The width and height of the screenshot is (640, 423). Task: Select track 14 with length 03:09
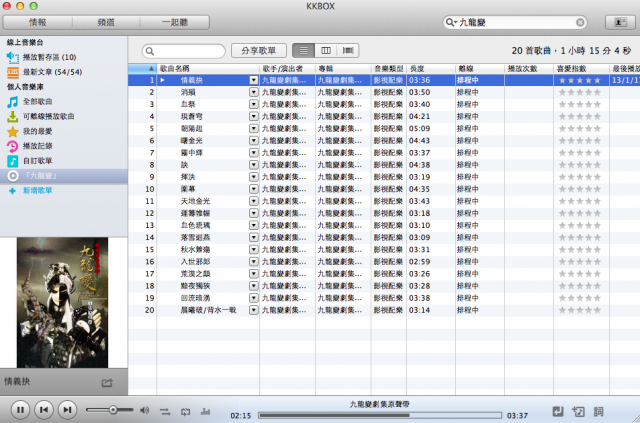coord(384,238)
